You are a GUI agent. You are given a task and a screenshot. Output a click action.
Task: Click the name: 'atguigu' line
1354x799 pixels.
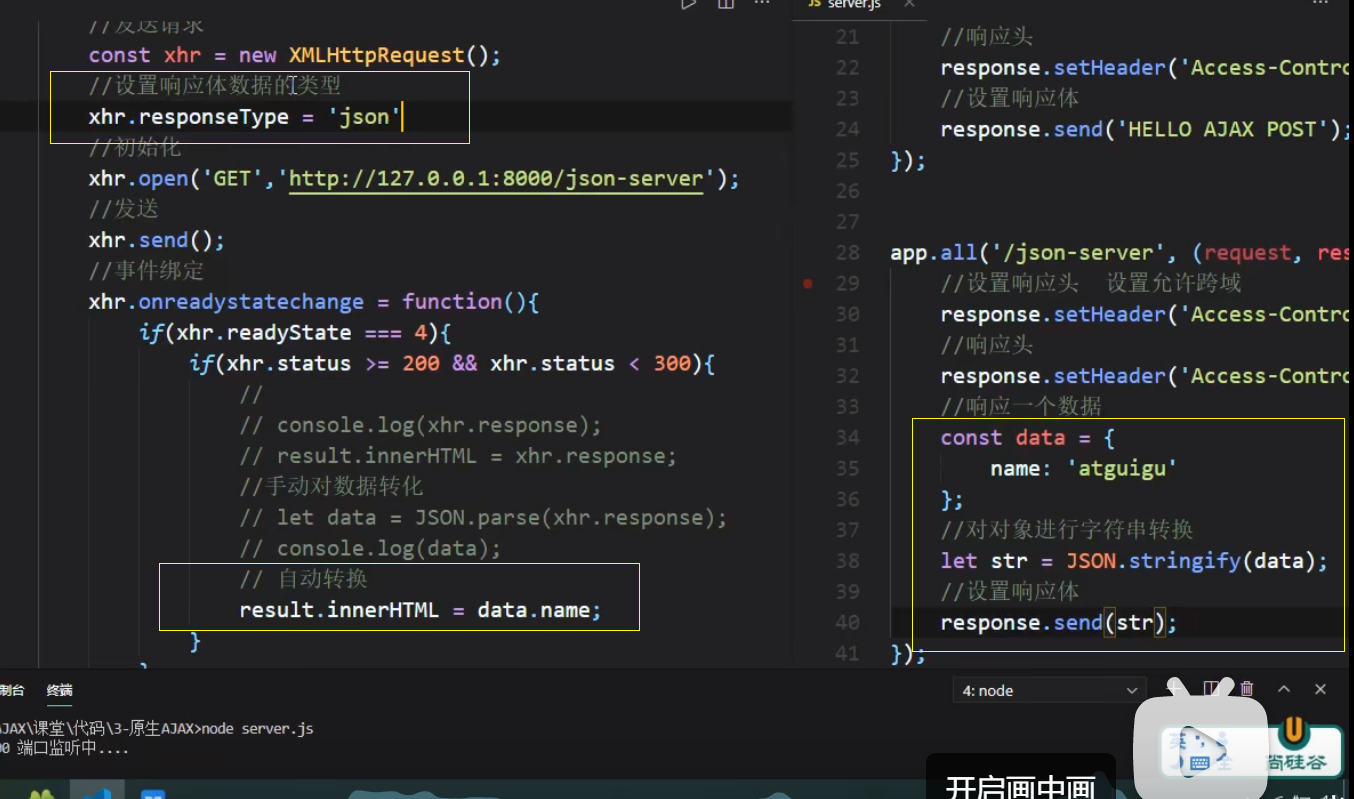click(x=1084, y=468)
